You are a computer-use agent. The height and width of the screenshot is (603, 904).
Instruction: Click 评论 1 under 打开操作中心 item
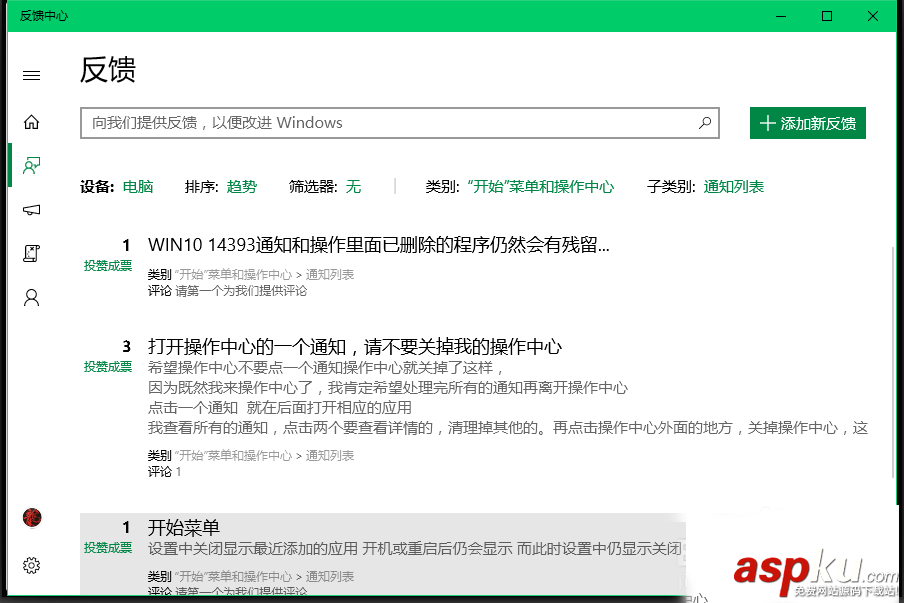[x=164, y=472]
